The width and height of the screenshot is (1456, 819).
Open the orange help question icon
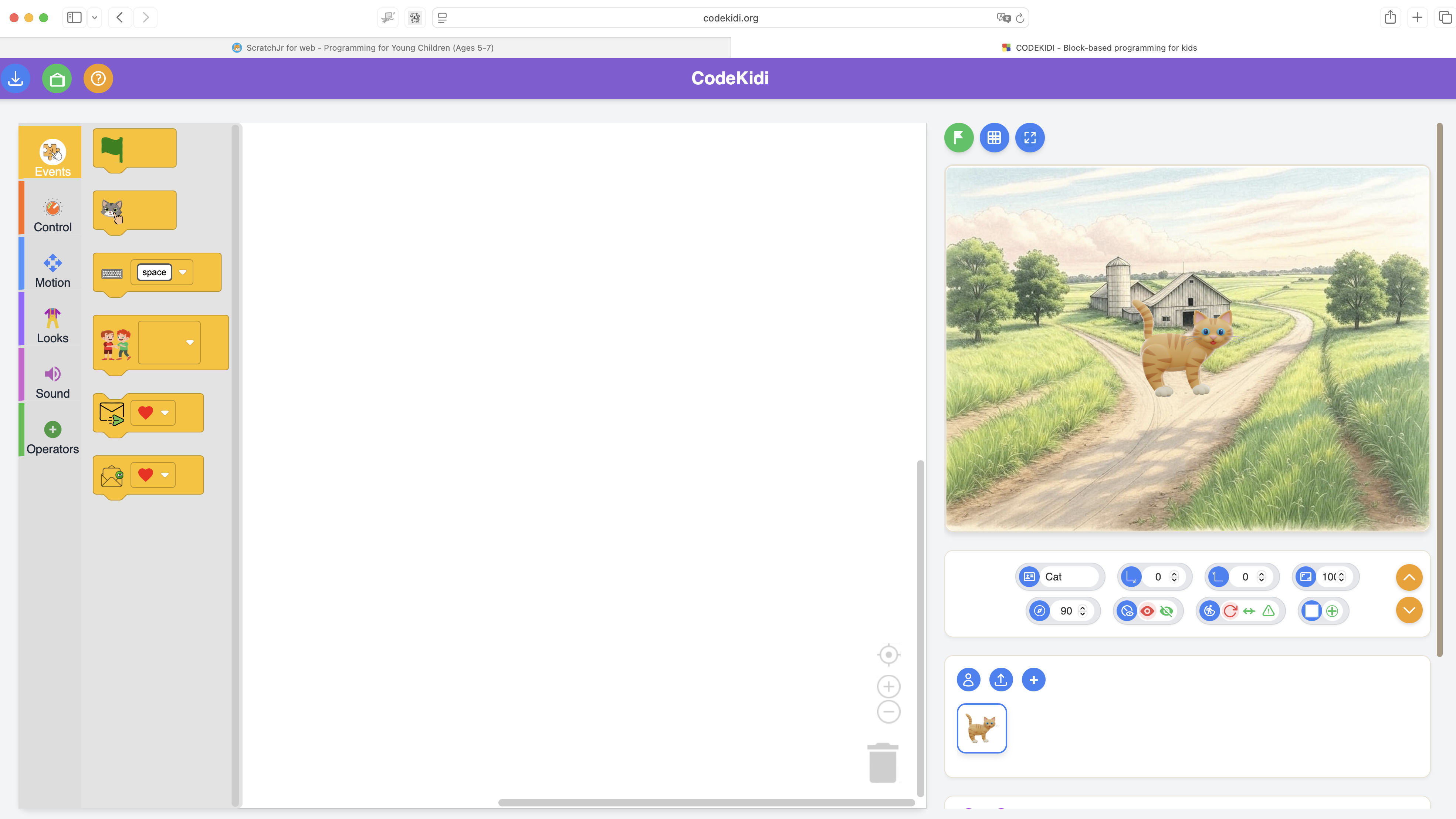click(x=98, y=78)
